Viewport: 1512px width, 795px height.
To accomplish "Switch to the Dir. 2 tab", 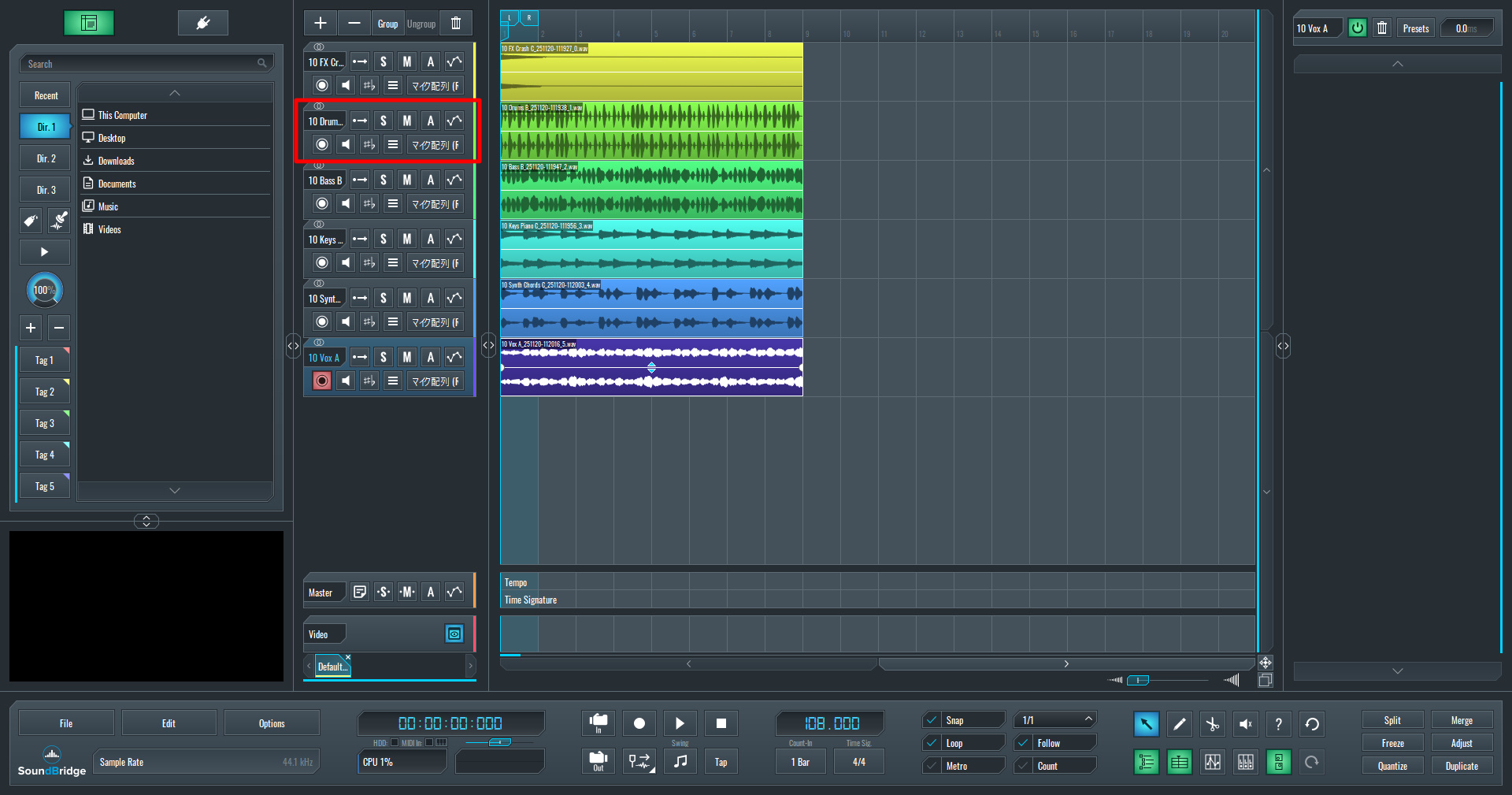I will click(46, 158).
